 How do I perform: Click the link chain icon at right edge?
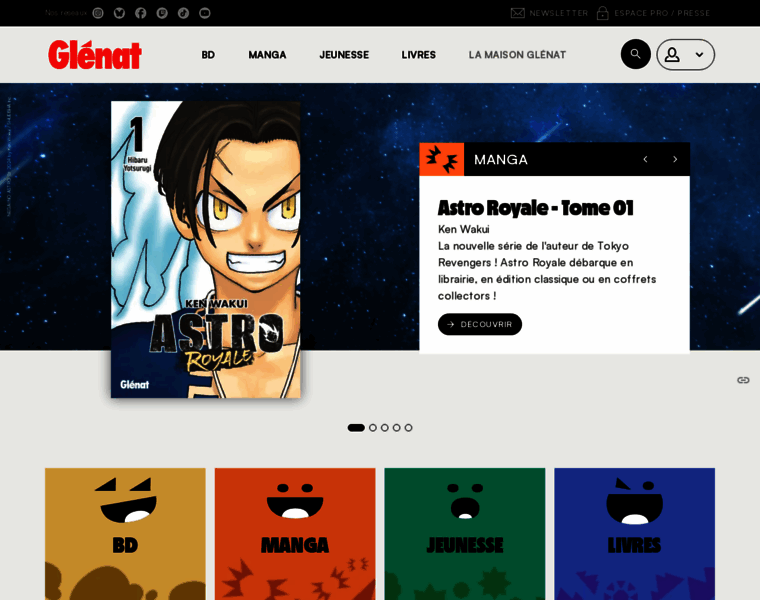pos(743,380)
